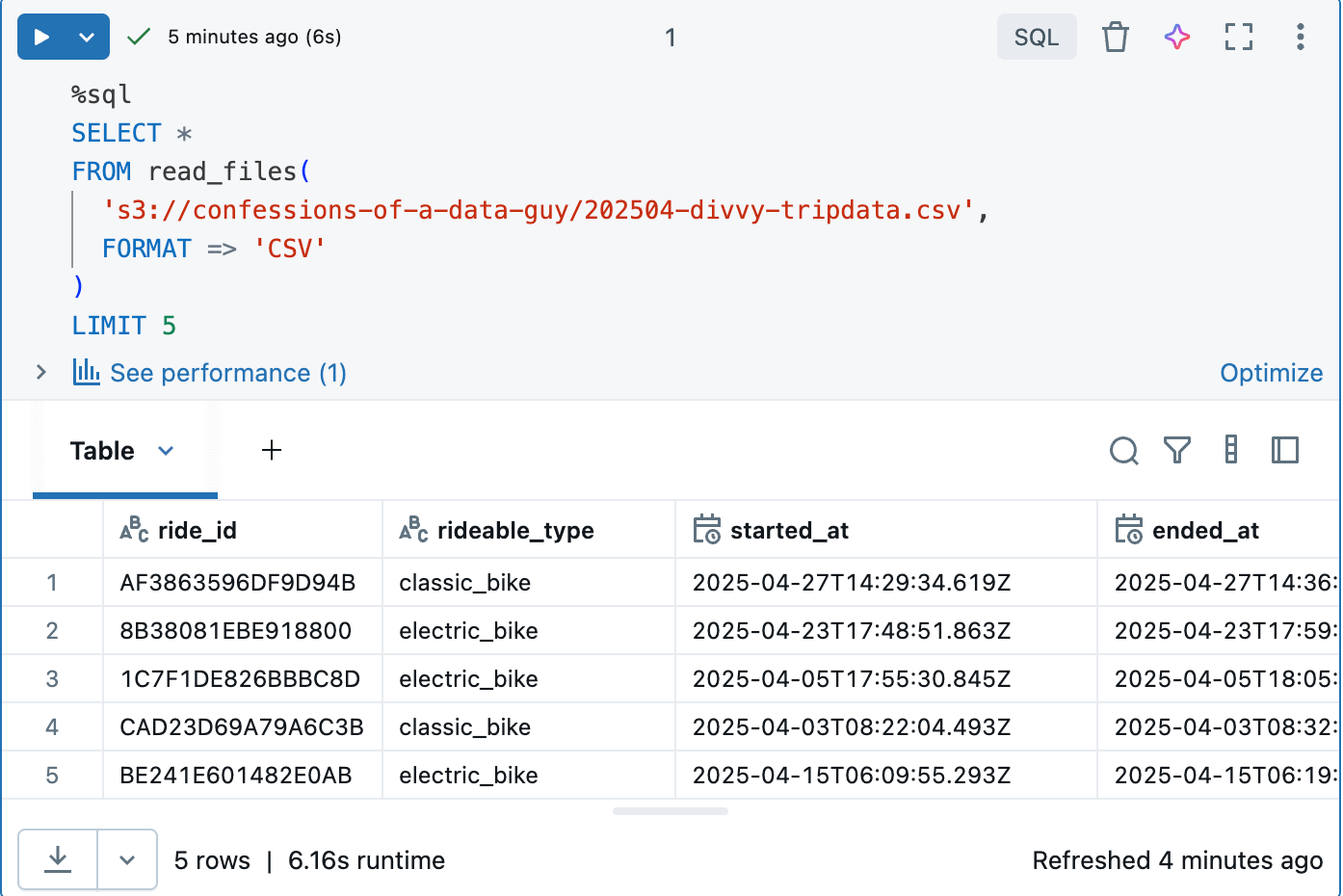
Task: Click the 'Refreshed 4 minutes ago' label
Action: 1177,860
